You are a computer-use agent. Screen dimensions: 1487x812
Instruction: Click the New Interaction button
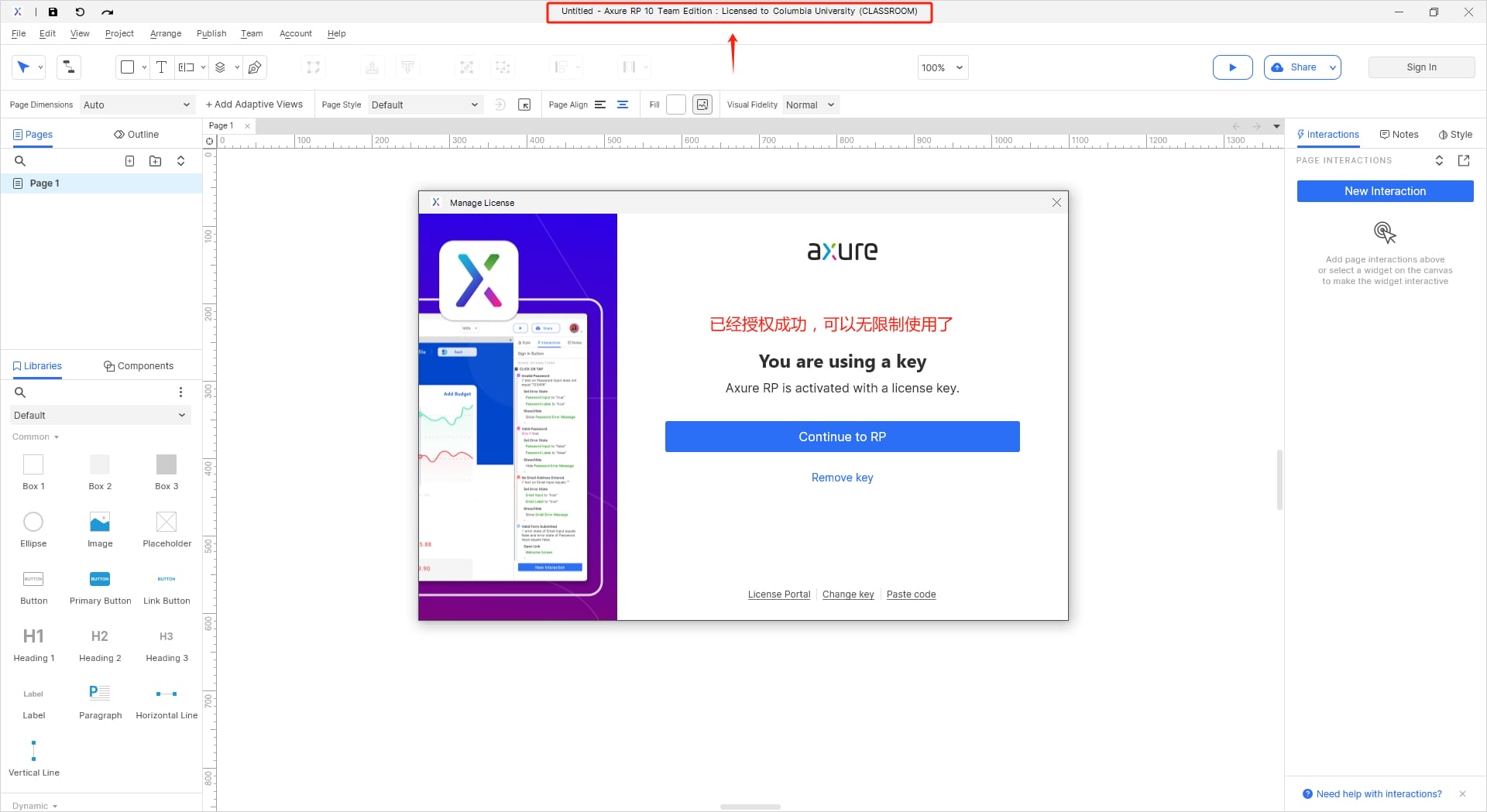[x=1385, y=191]
